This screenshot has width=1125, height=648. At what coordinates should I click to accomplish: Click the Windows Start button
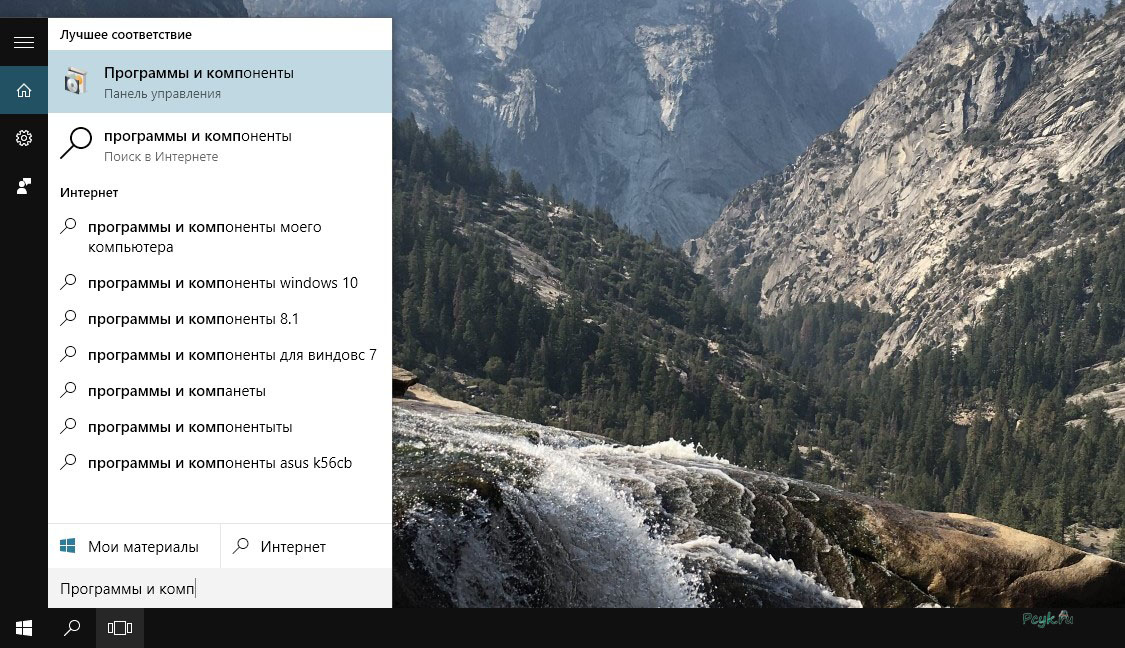[x=24, y=628]
